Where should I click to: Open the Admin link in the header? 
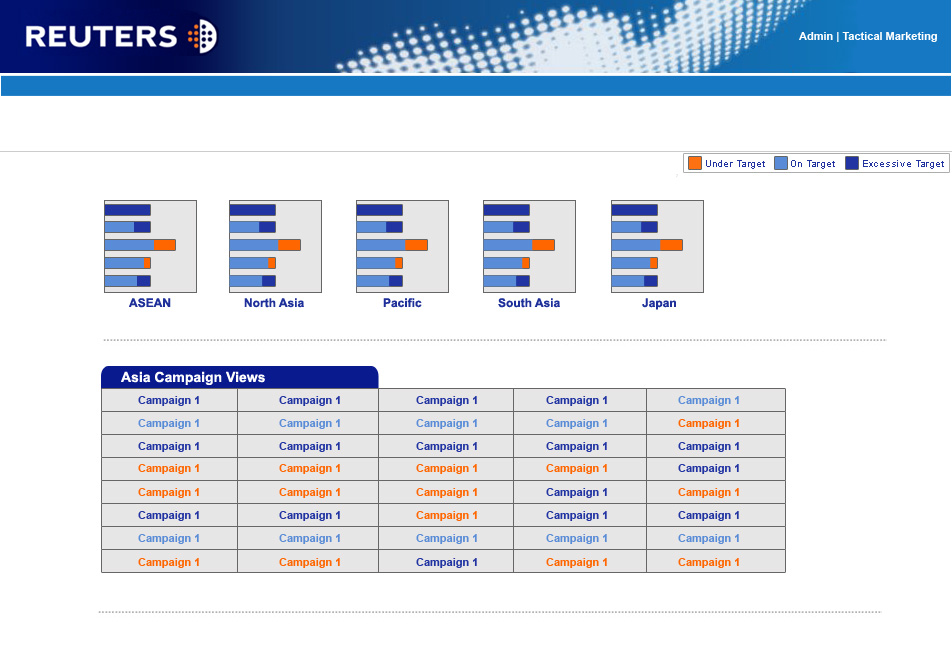click(815, 36)
